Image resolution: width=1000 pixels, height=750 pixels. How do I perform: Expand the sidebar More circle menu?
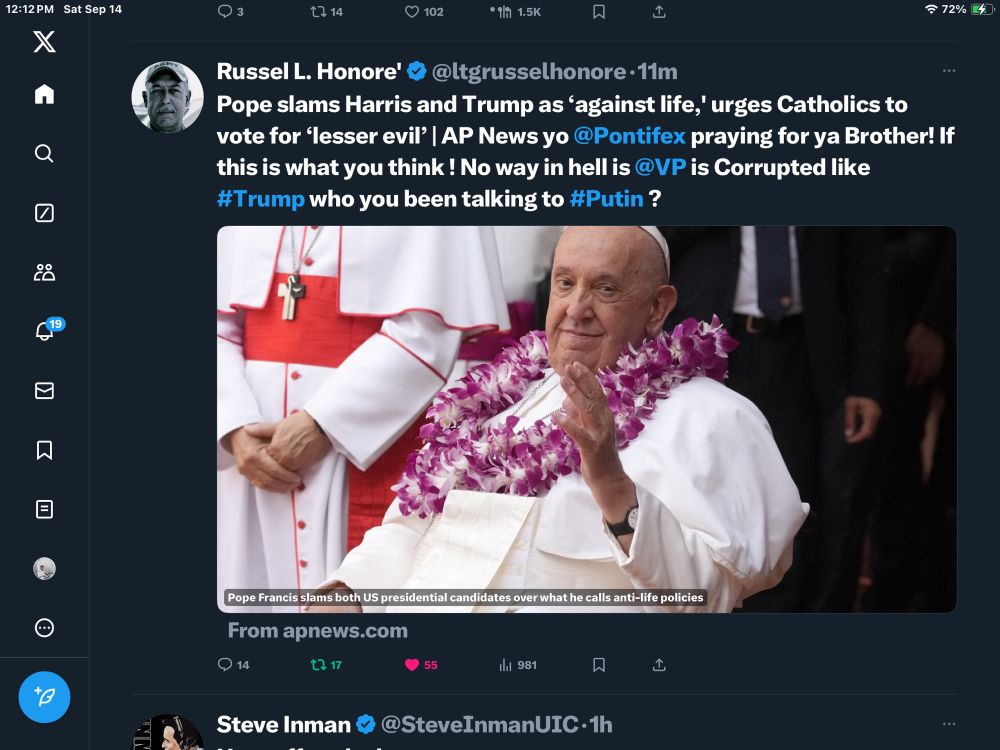(44, 628)
